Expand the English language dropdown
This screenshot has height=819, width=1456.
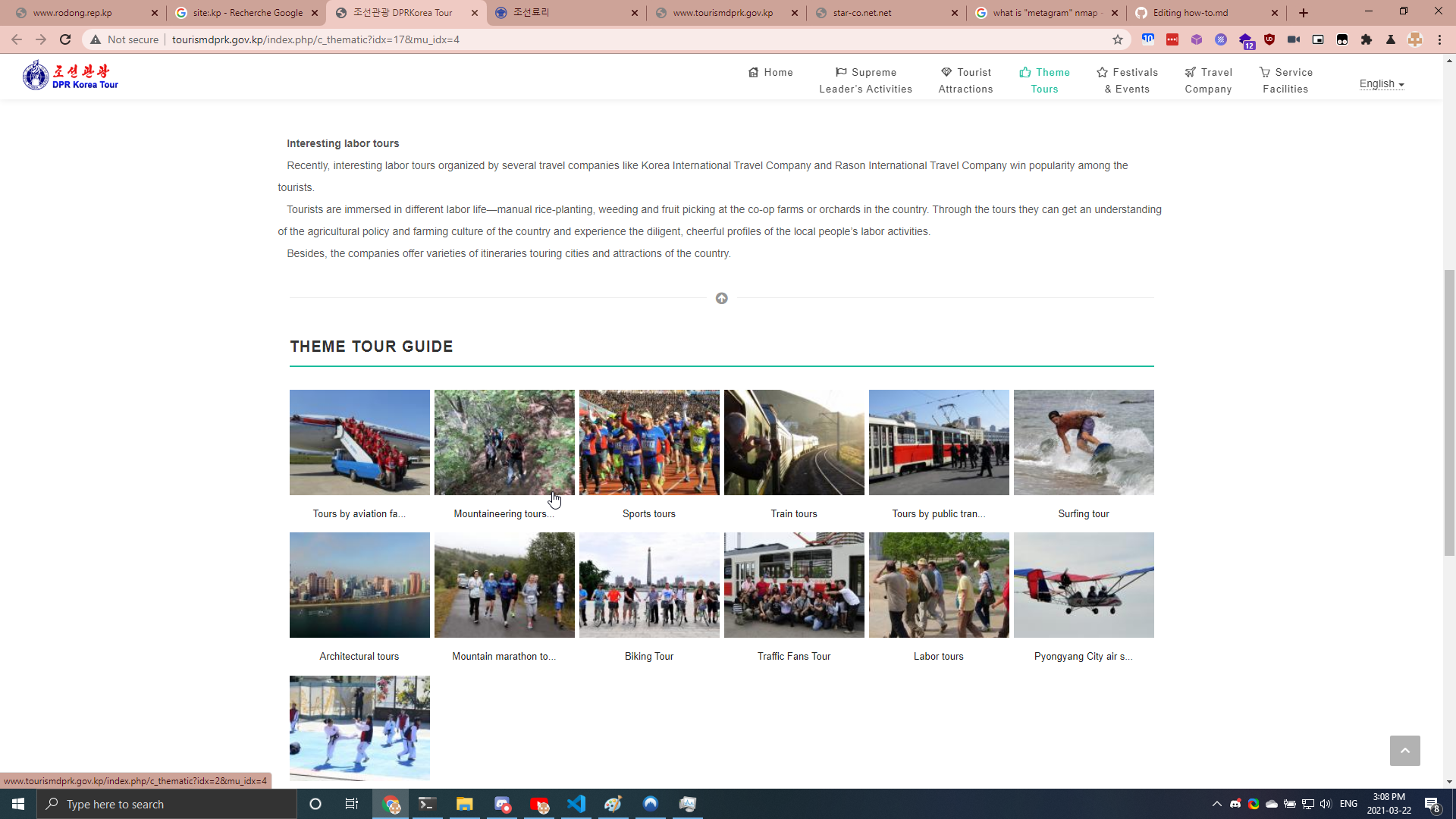[1381, 83]
